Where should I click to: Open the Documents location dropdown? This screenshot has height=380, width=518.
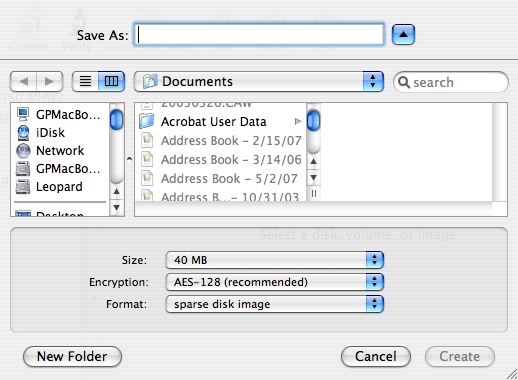click(x=259, y=82)
